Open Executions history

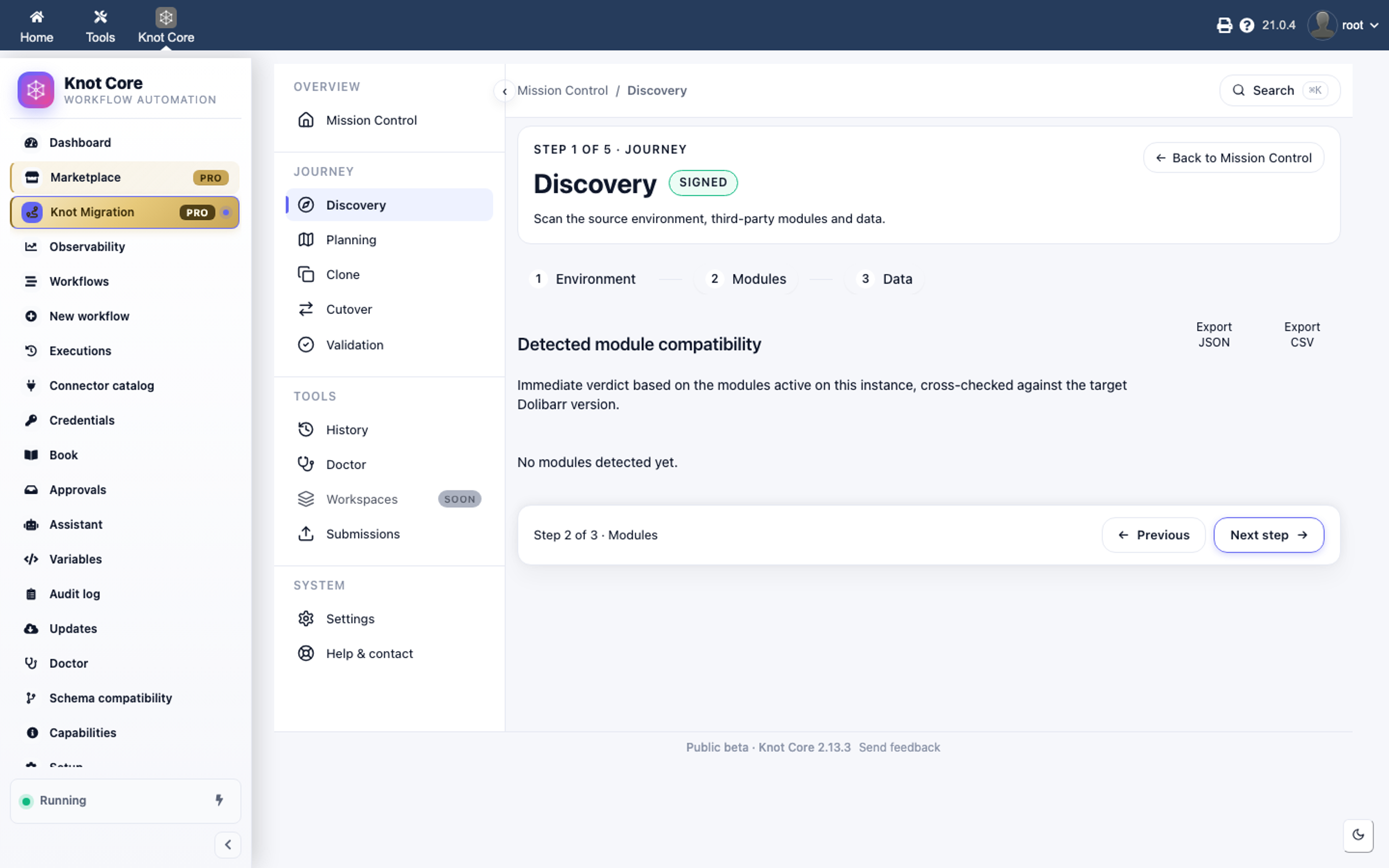click(125, 351)
